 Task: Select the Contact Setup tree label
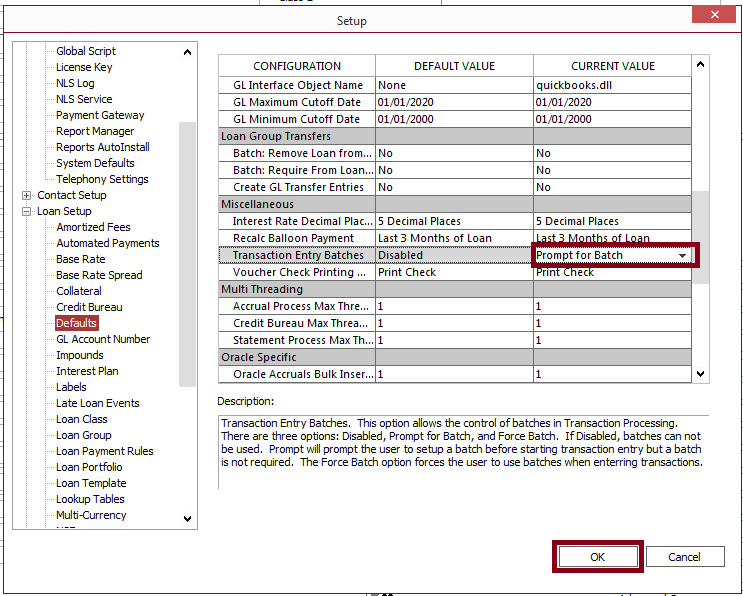pyautogui.click(x=72, y=195)
